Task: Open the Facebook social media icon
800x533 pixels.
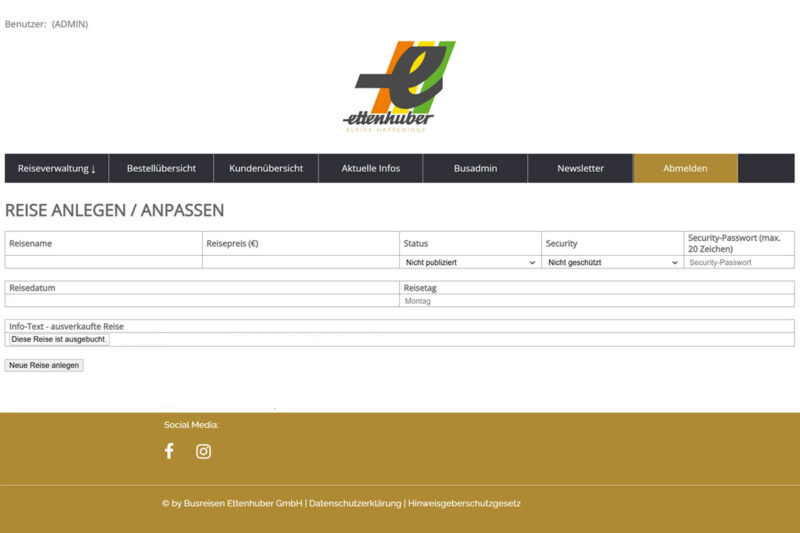Action: click(x=169, y=451)
